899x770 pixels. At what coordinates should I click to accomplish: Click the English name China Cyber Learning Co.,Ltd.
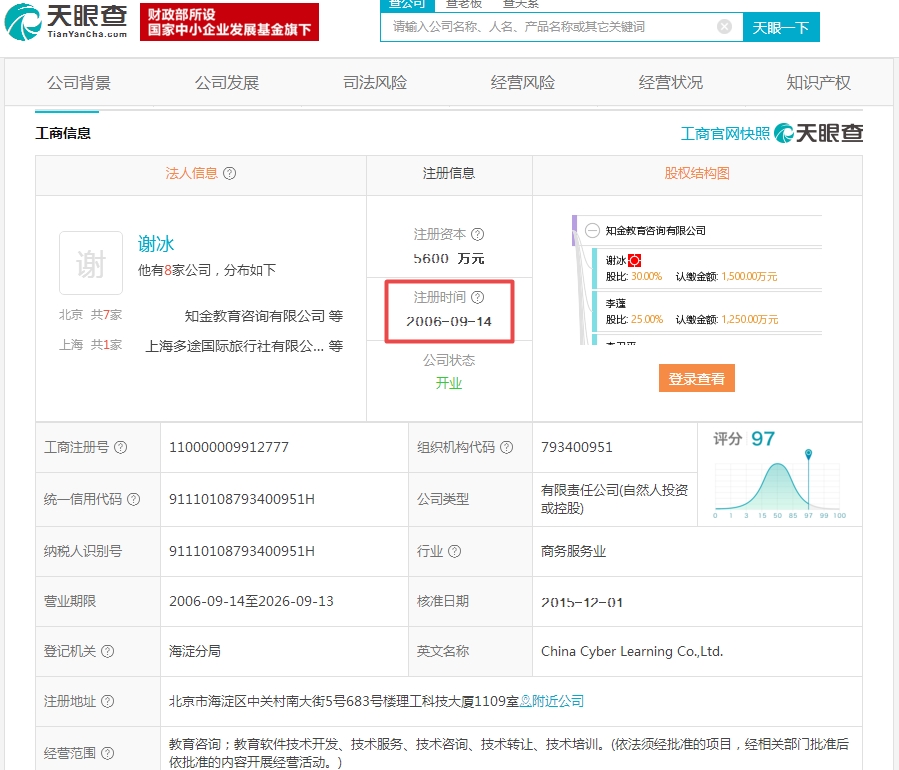pyautogui.click(x=632, y=651)
